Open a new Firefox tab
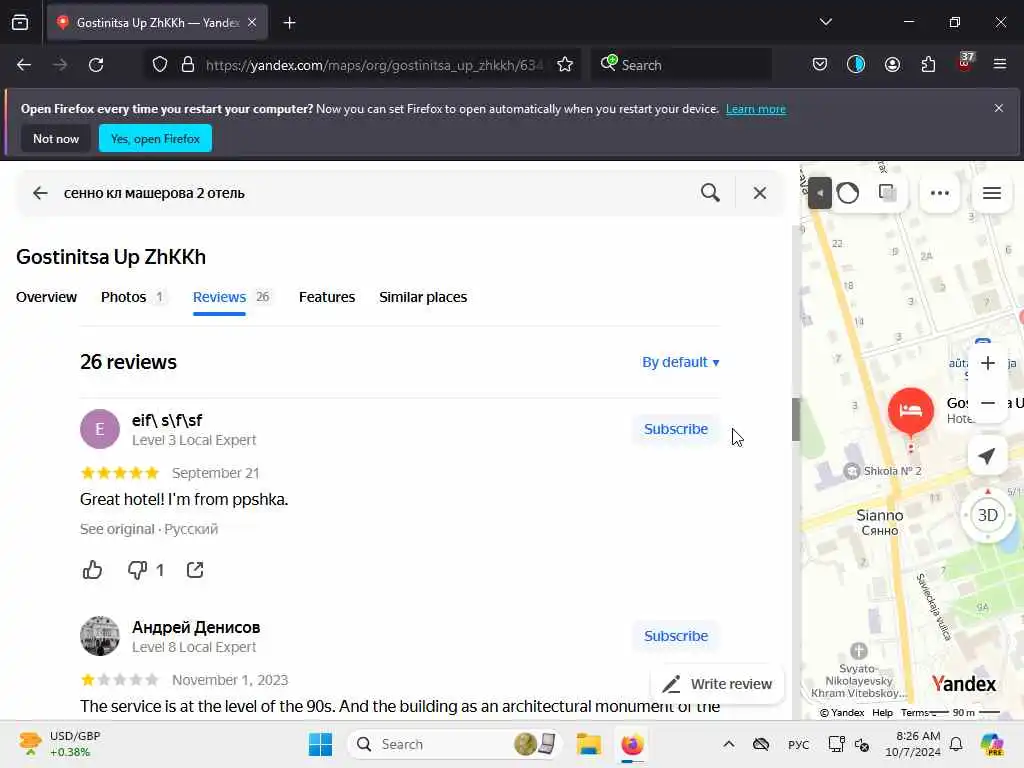The image size is (1024, 768). (x=289, y=23)
